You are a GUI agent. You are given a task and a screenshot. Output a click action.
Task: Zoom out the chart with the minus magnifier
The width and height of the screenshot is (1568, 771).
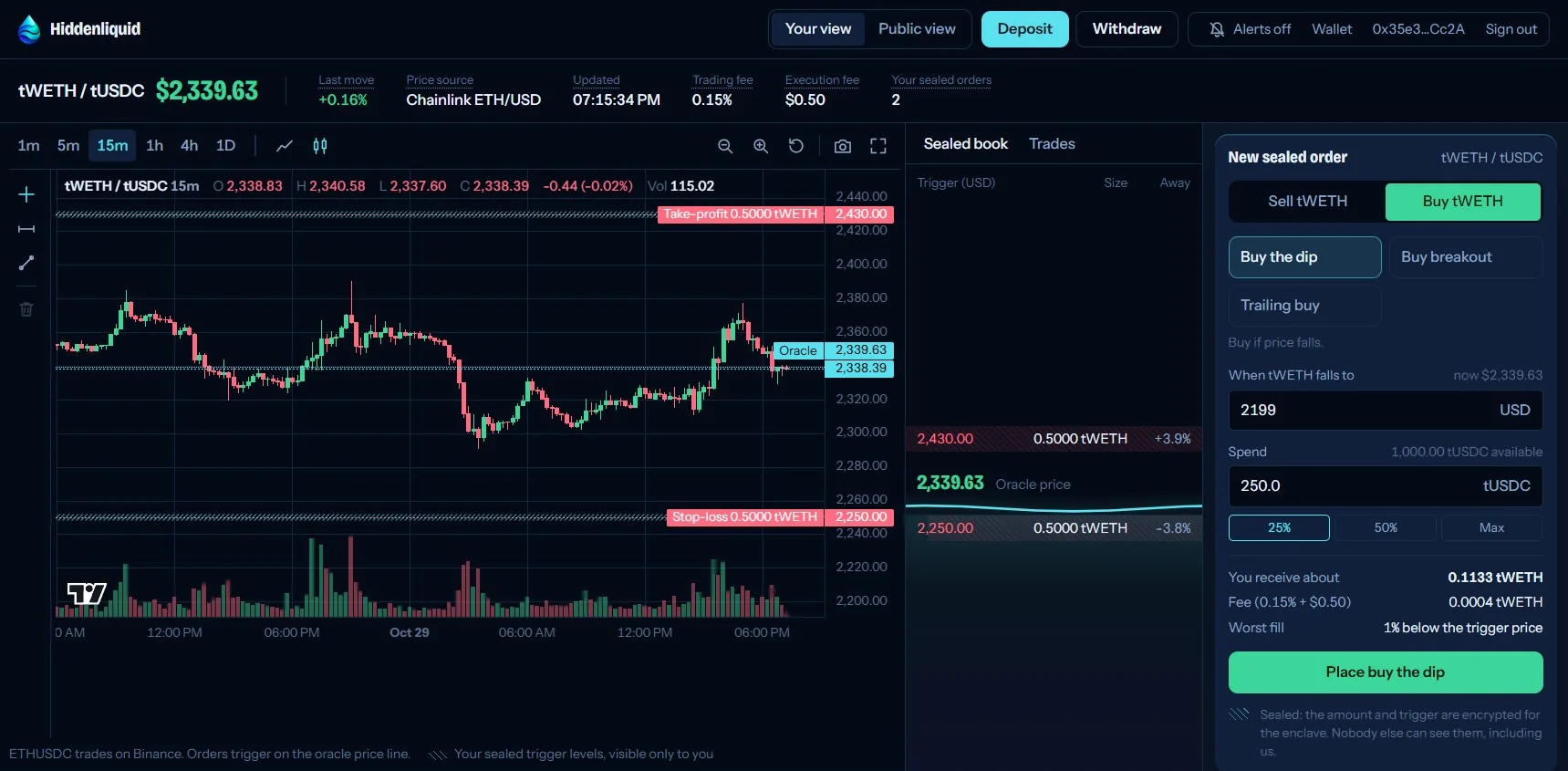pyautogui.click(x=725, y=146)
